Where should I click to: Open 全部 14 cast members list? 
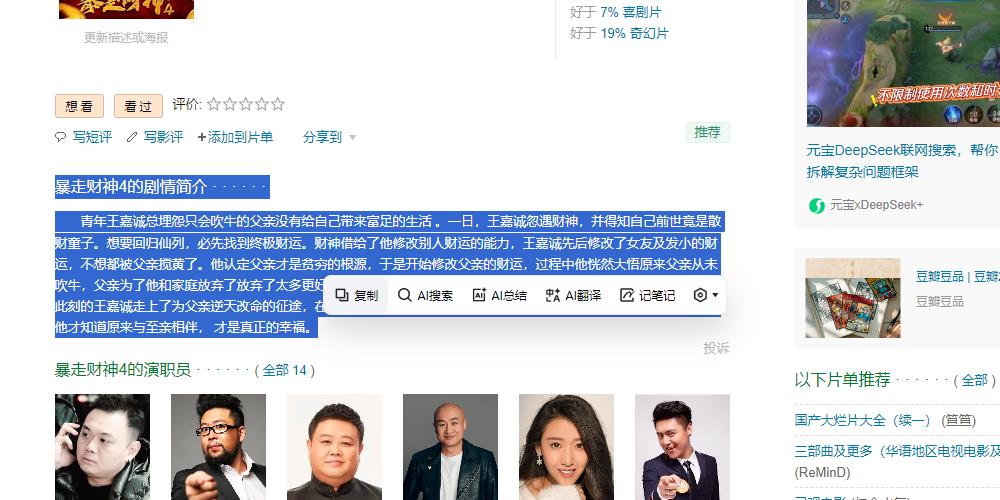point(284,371)
